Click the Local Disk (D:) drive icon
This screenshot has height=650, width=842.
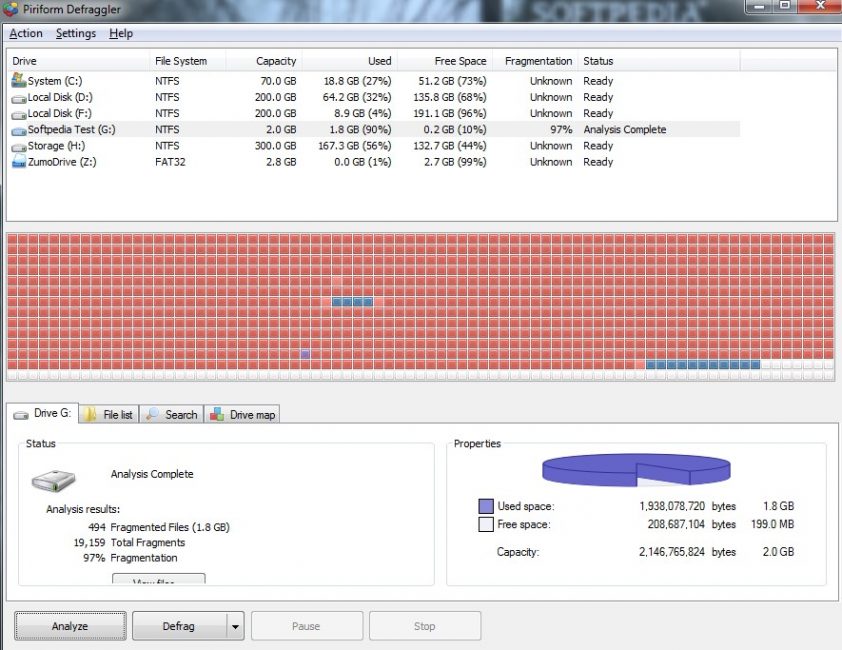click(19, 99)
